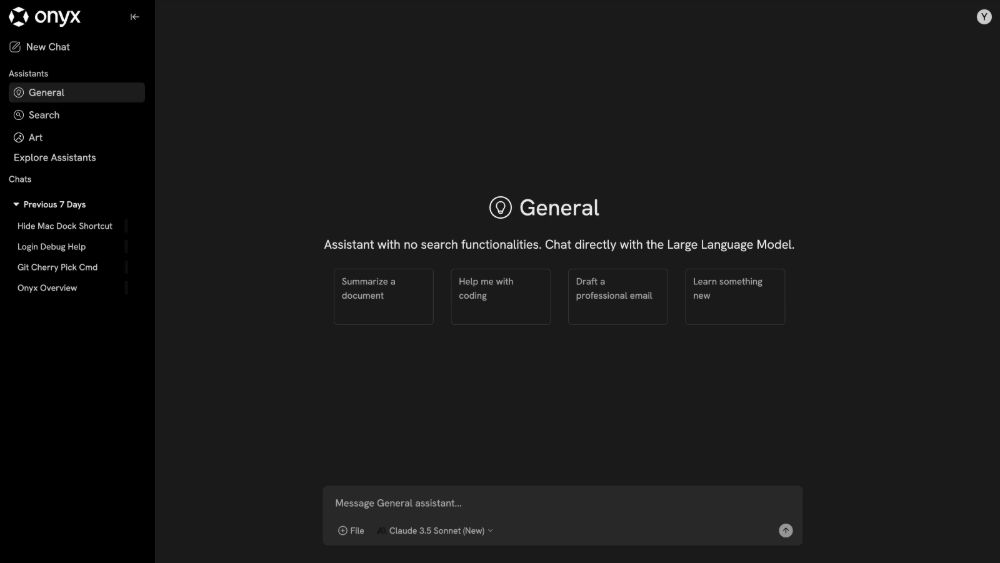Open the Claude 3.5 Sonnet model dropdown

(x=440, y=531)
